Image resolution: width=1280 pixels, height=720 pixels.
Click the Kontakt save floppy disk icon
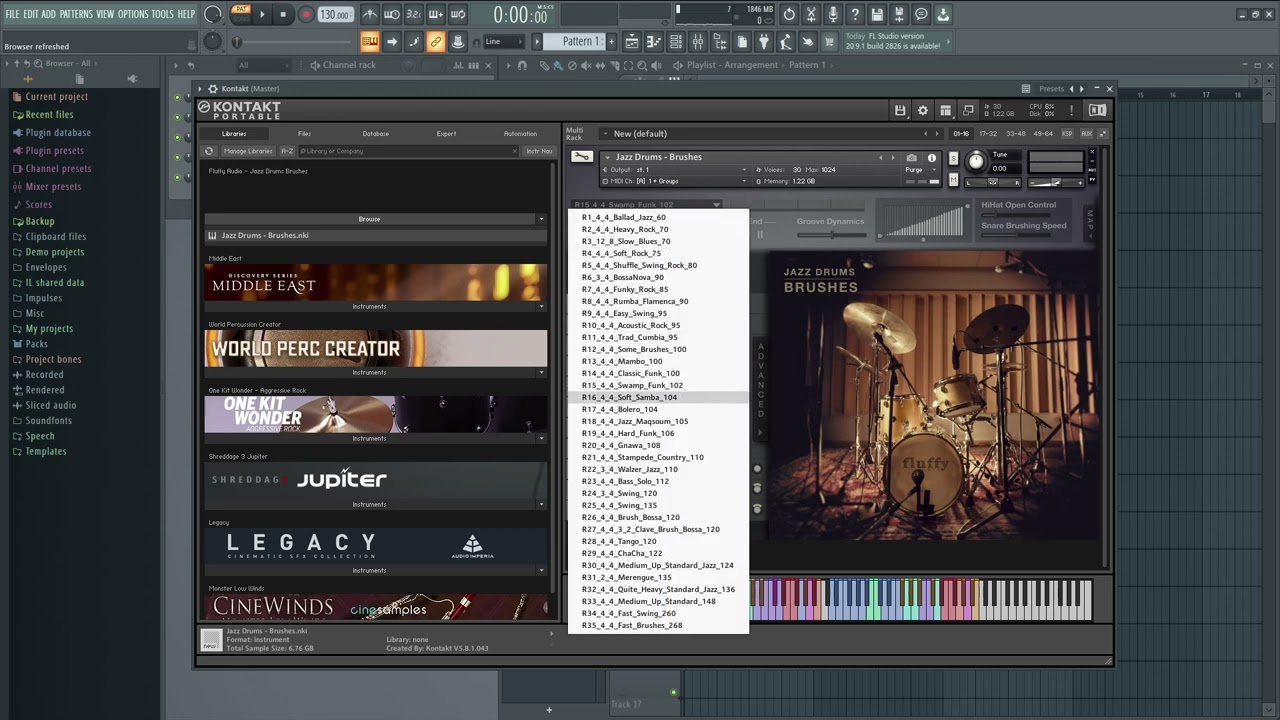[x=900, y=111]
